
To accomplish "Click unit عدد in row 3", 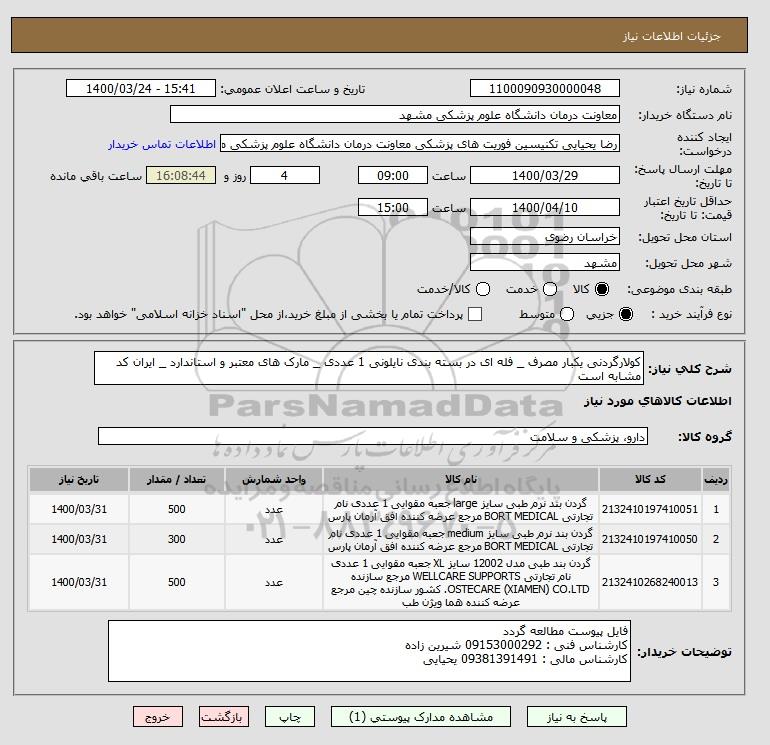I will [274, 582].
